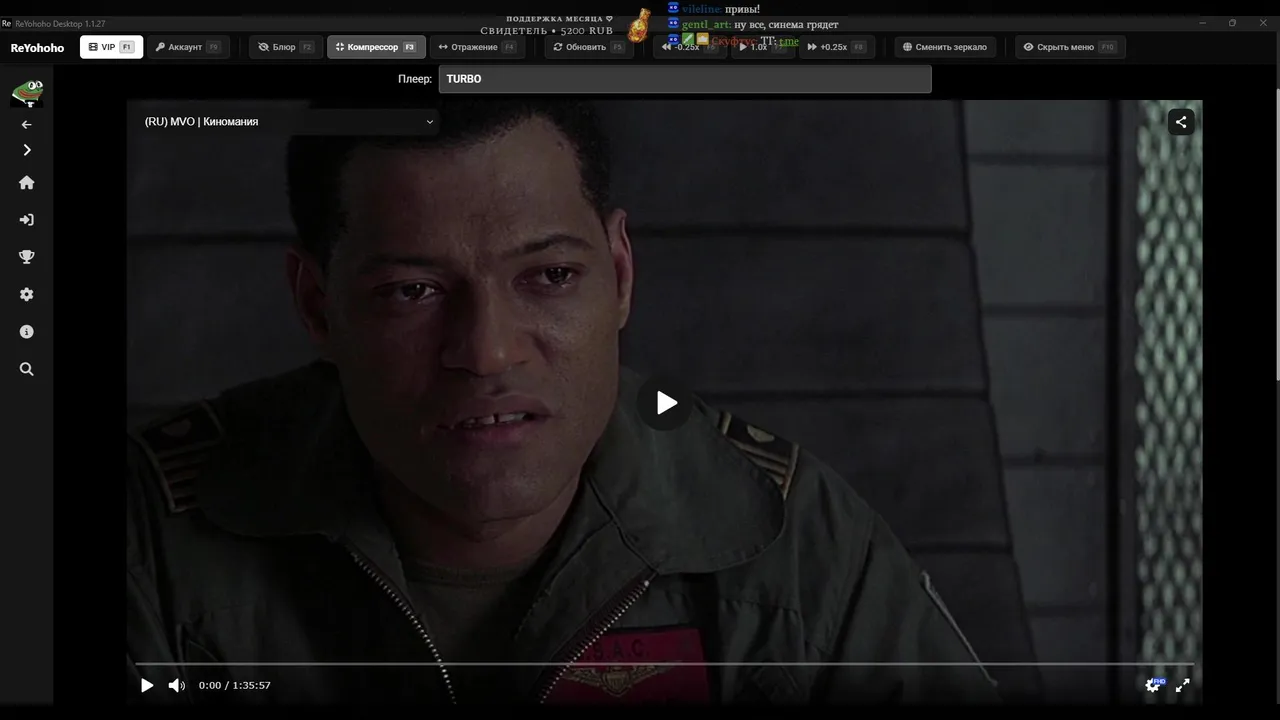Screen dimensions: 1280x720
Task: Open the Аккаунт button
Action: (188, 47)
